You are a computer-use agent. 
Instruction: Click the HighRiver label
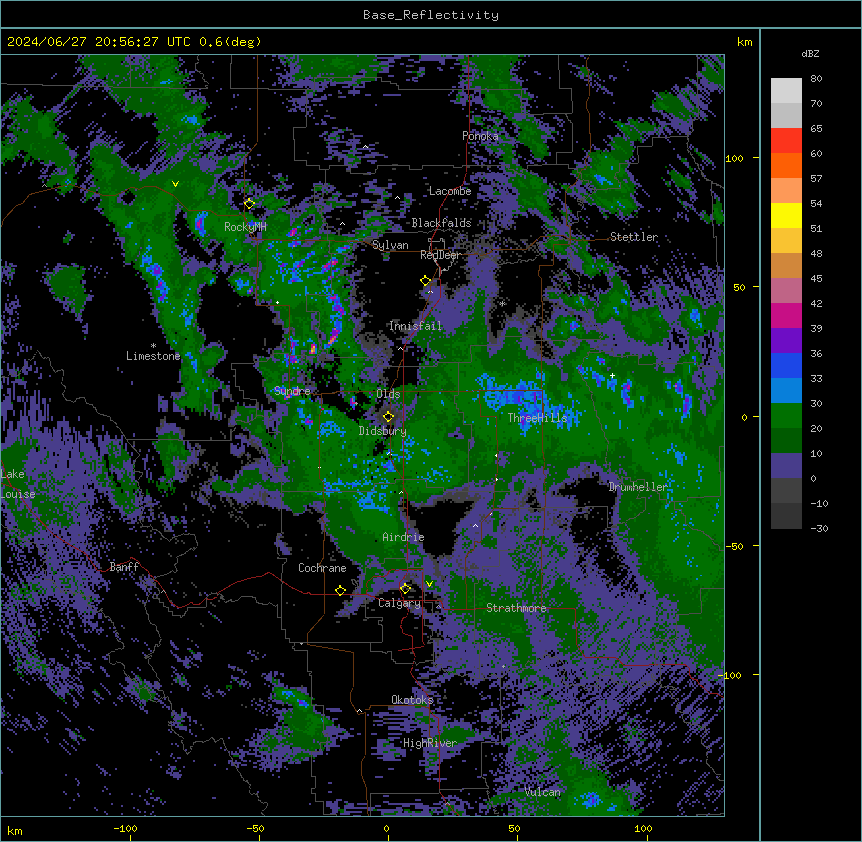(430, 743)
